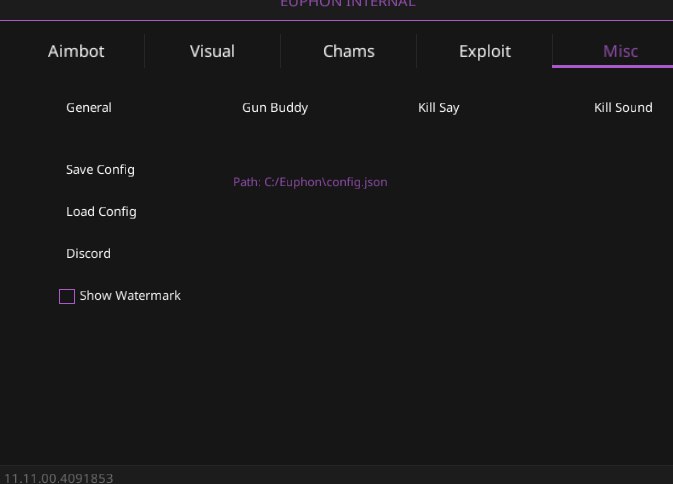The image size is (673, 484).
Task: Click the config.json path text
Action: tap(310, 182)
